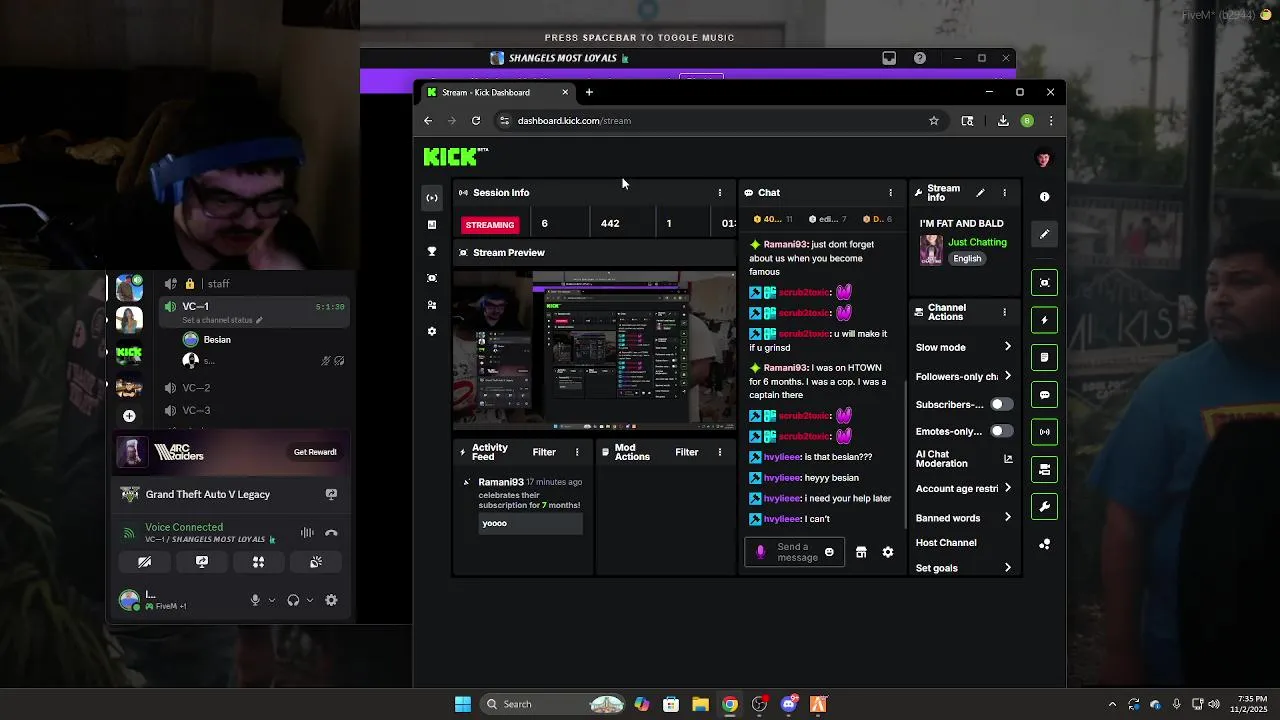Open the trophy achievements icon in Kick sidebar
1280x720 pixels.
(432, 251)
